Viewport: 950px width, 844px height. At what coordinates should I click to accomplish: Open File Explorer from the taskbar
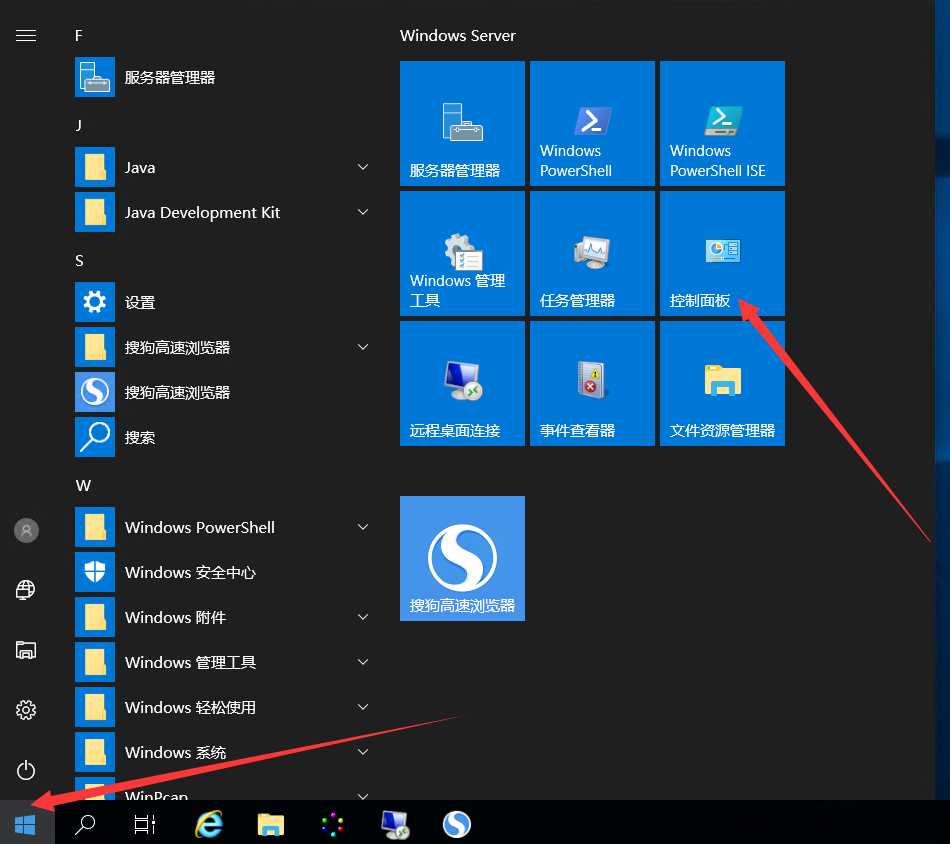tap(271, 825)
